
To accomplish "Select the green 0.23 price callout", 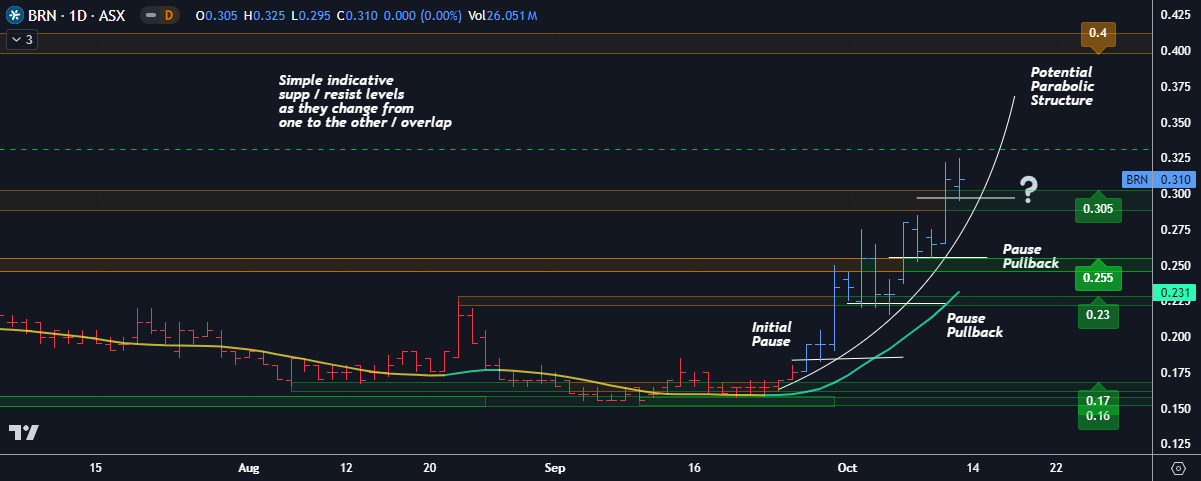I will (1098, 315).
